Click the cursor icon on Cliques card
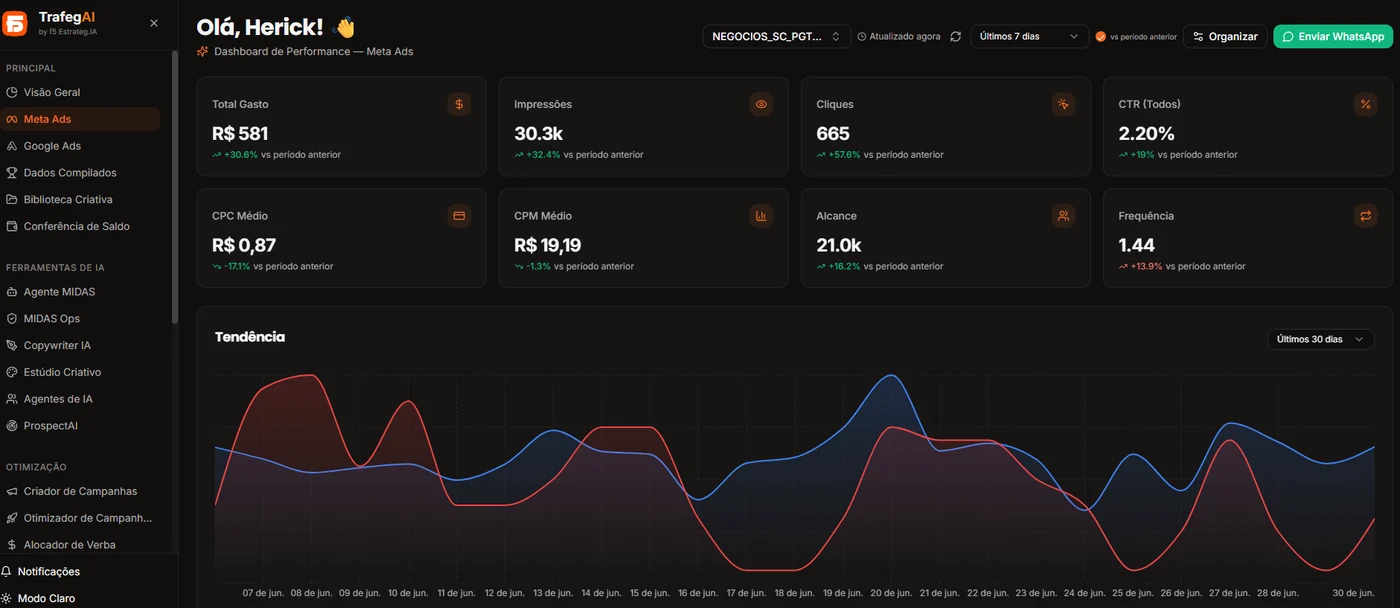 click(1063, 104)
